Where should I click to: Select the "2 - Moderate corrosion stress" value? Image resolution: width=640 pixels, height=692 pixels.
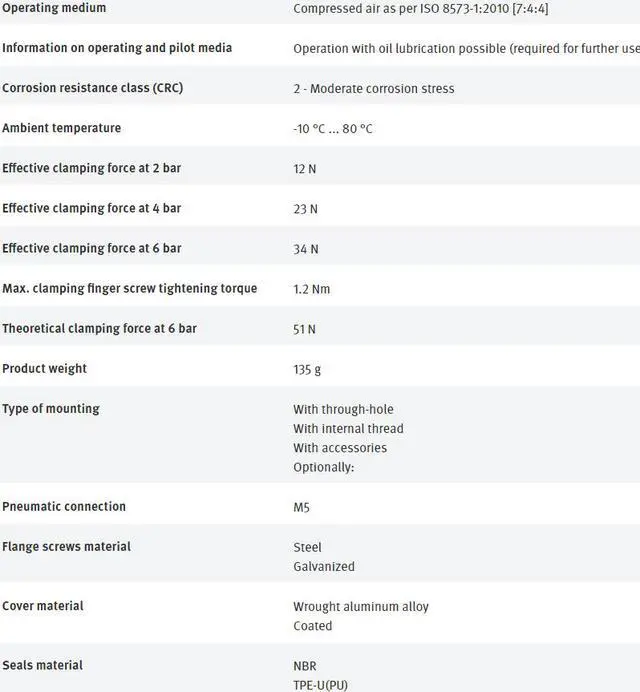373,89
